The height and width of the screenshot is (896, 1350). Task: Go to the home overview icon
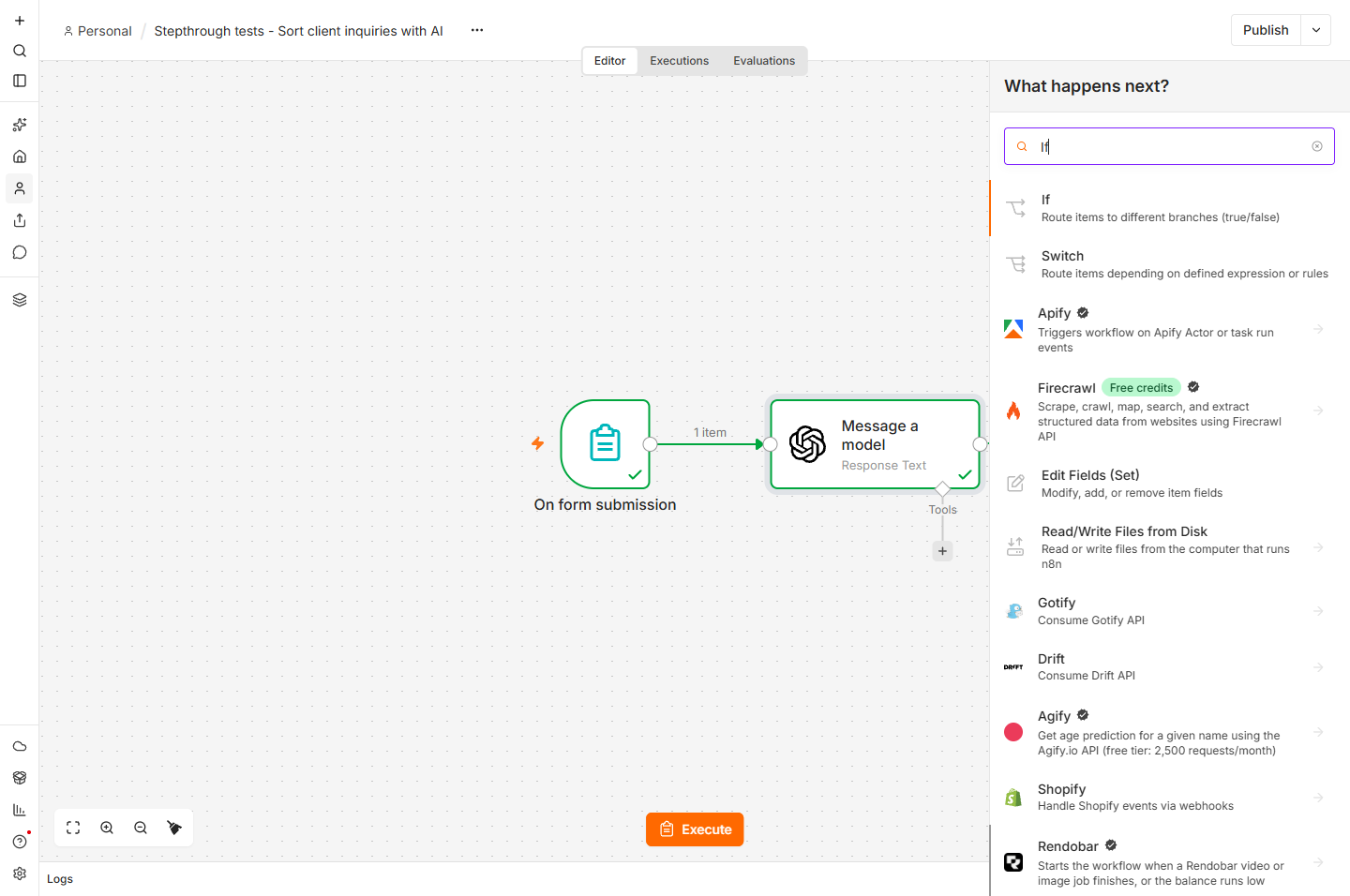point(20,157)
